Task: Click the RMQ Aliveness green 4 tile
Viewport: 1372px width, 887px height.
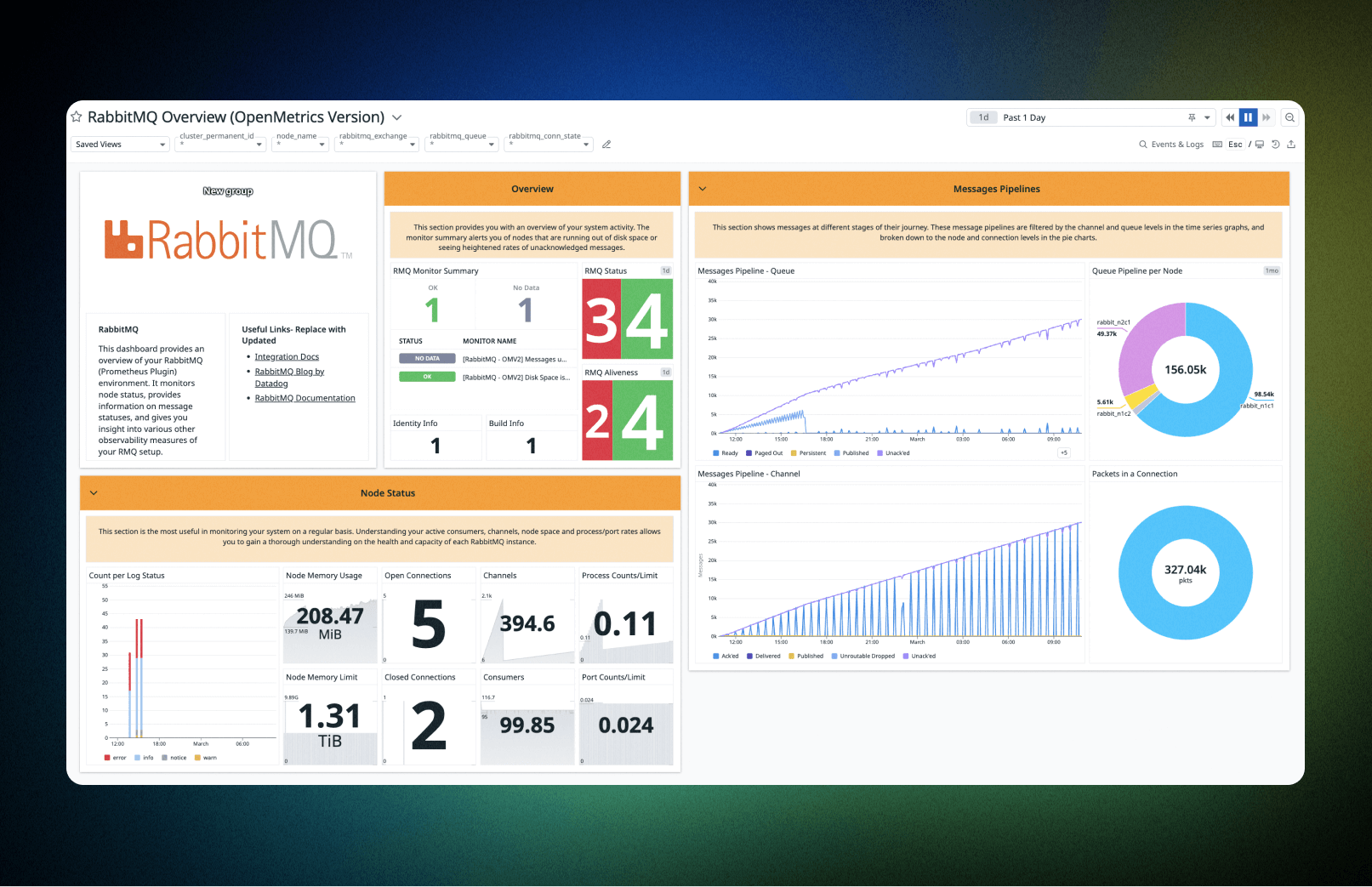Action: tap(643, 421)
